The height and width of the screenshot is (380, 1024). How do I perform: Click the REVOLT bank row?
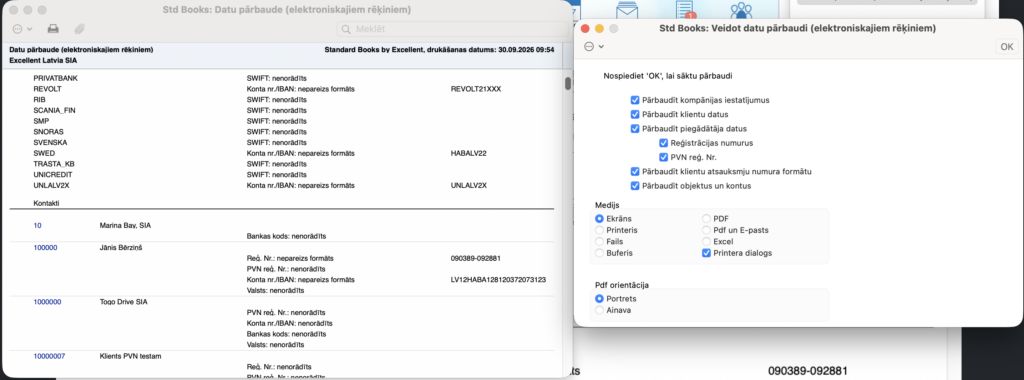coord(47,88)
